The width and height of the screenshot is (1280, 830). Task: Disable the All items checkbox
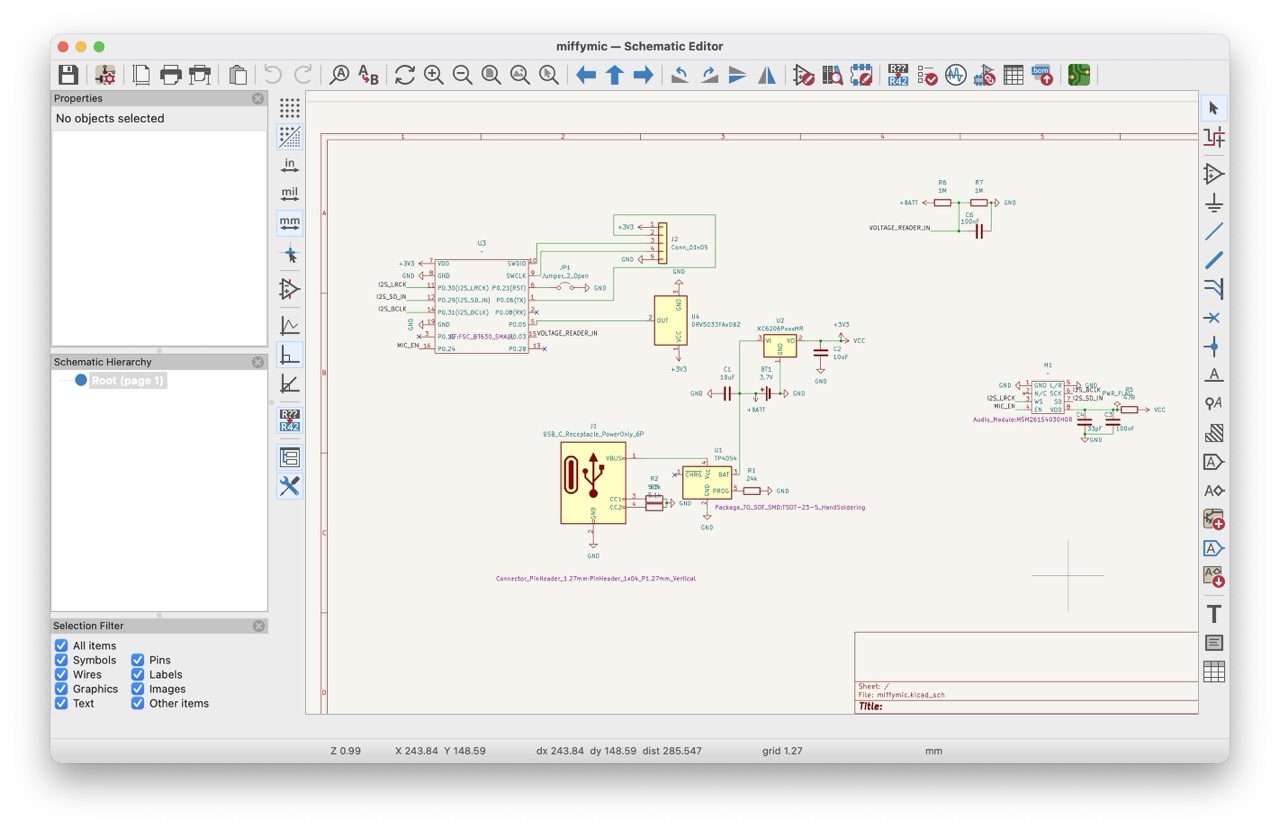point(61,646)
